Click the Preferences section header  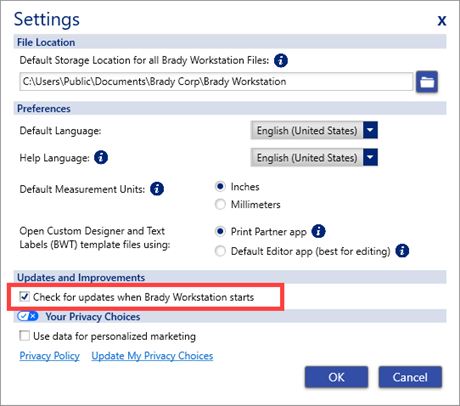click(230, 108)
